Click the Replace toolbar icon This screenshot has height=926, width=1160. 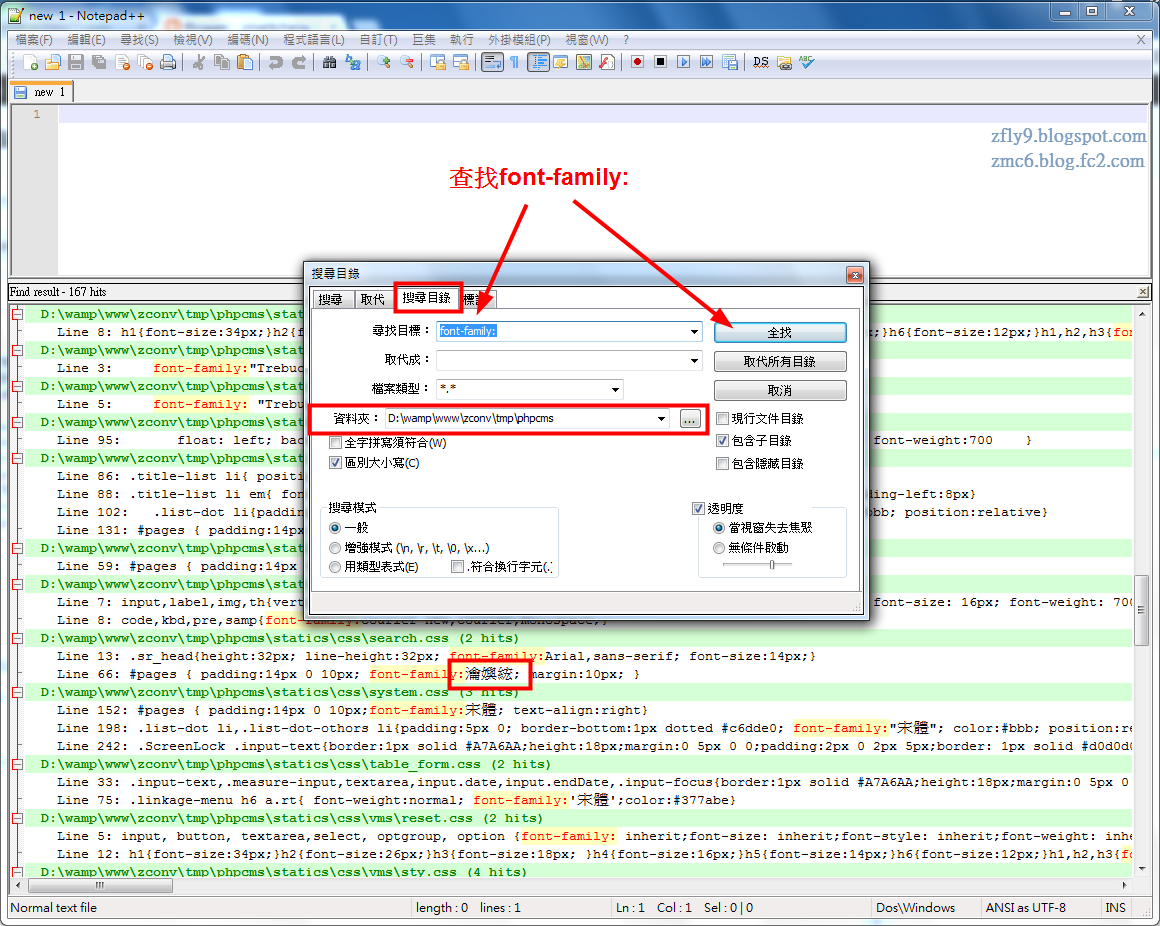(x=353, y=63)
